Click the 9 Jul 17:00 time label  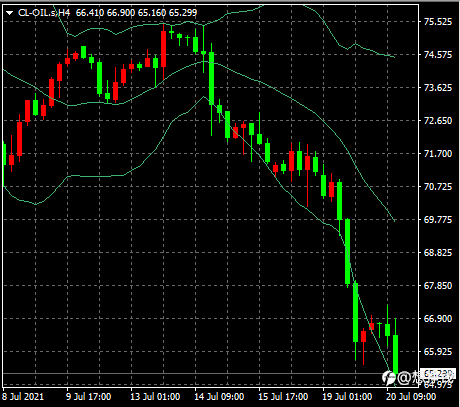point(89,397)
